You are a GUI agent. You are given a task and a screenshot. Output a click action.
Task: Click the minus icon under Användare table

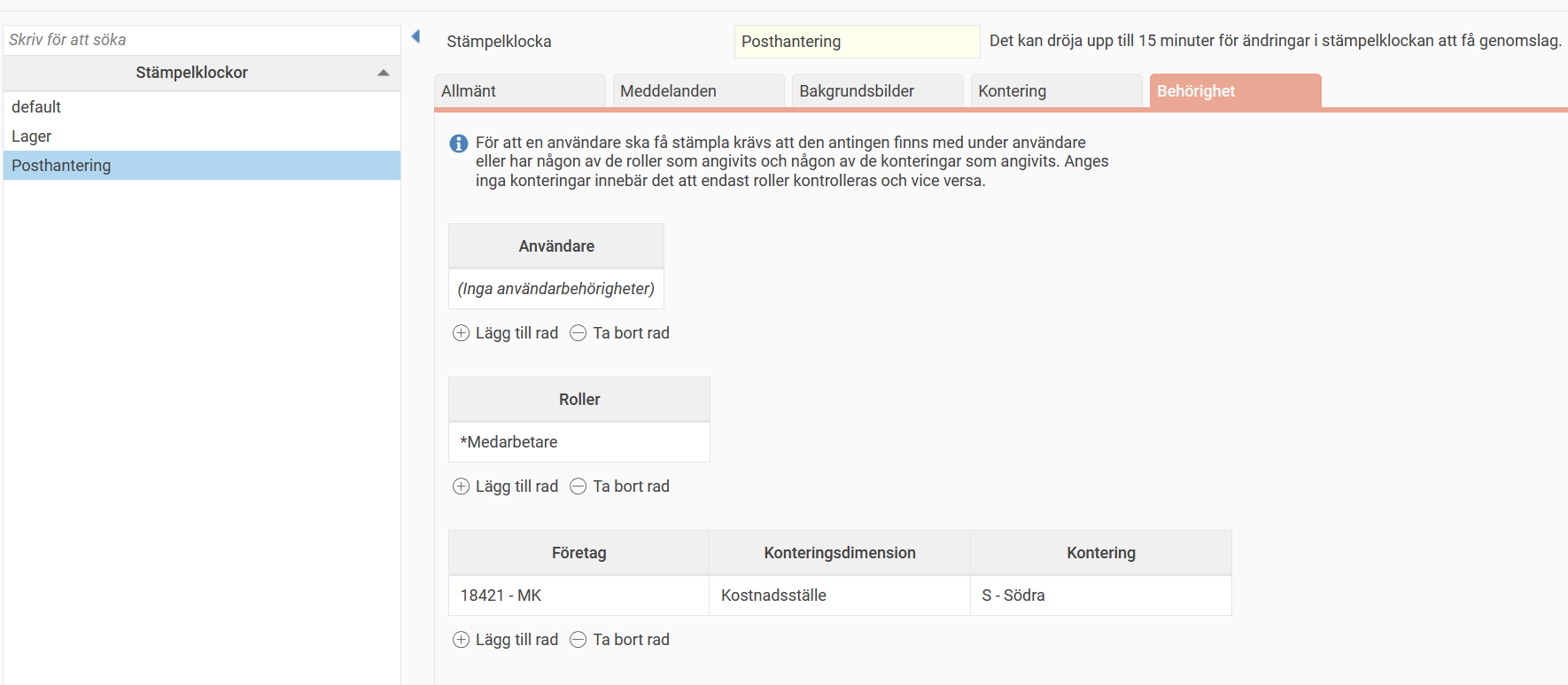[578, 333]
